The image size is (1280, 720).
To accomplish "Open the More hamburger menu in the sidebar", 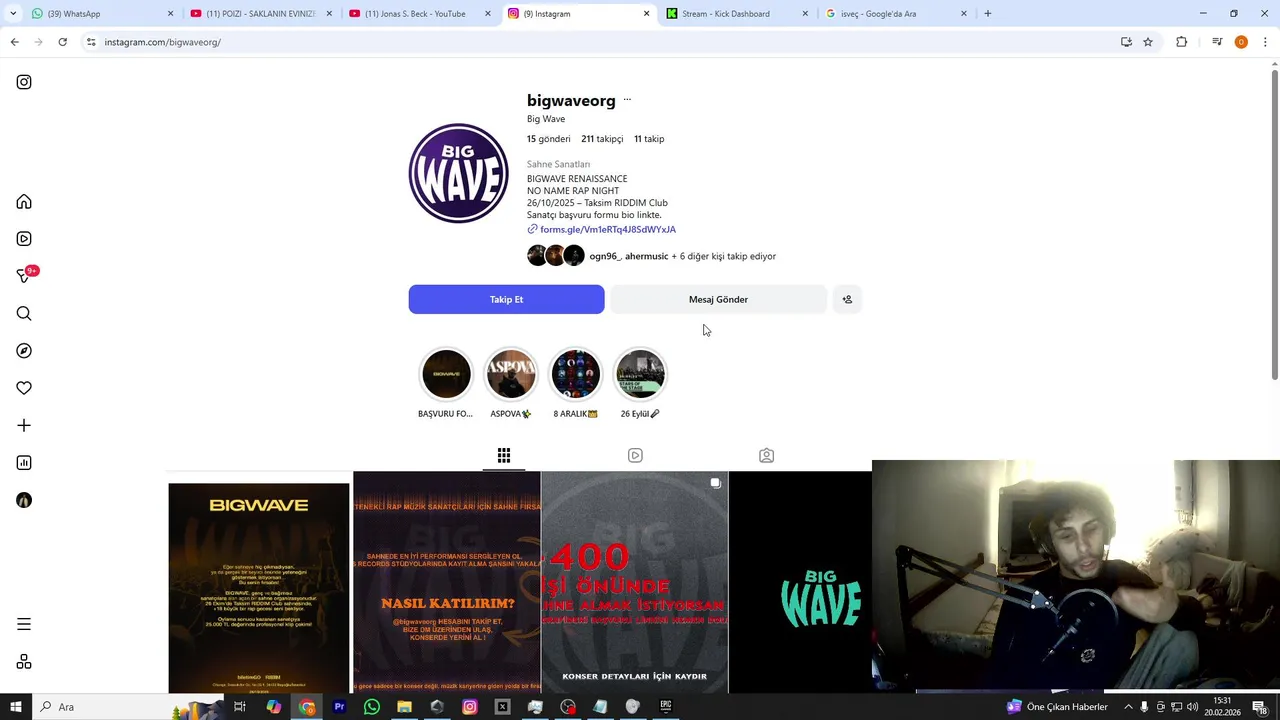I will [x=24, y=624].
